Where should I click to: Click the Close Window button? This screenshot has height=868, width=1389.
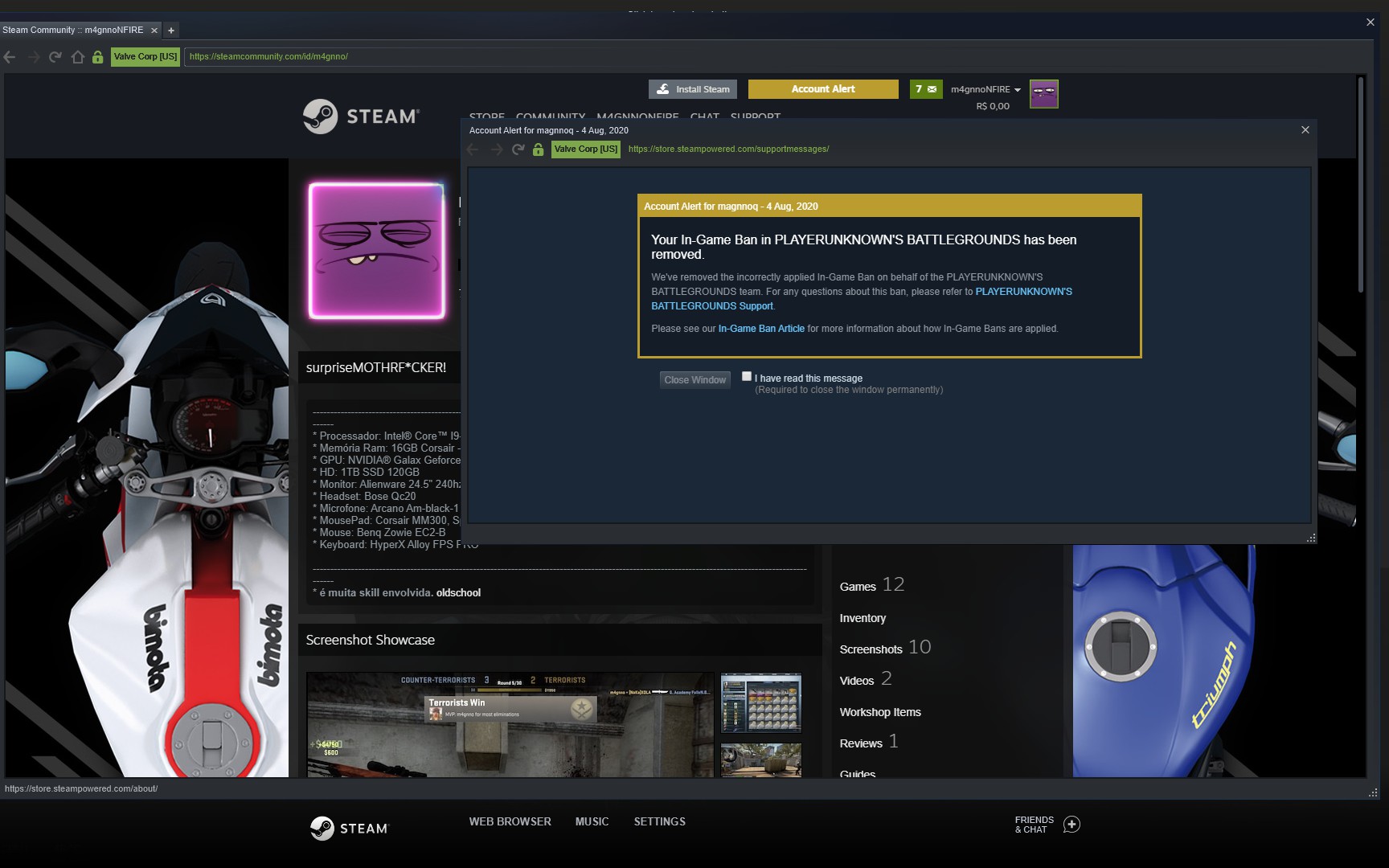click(x=695, y=380)
